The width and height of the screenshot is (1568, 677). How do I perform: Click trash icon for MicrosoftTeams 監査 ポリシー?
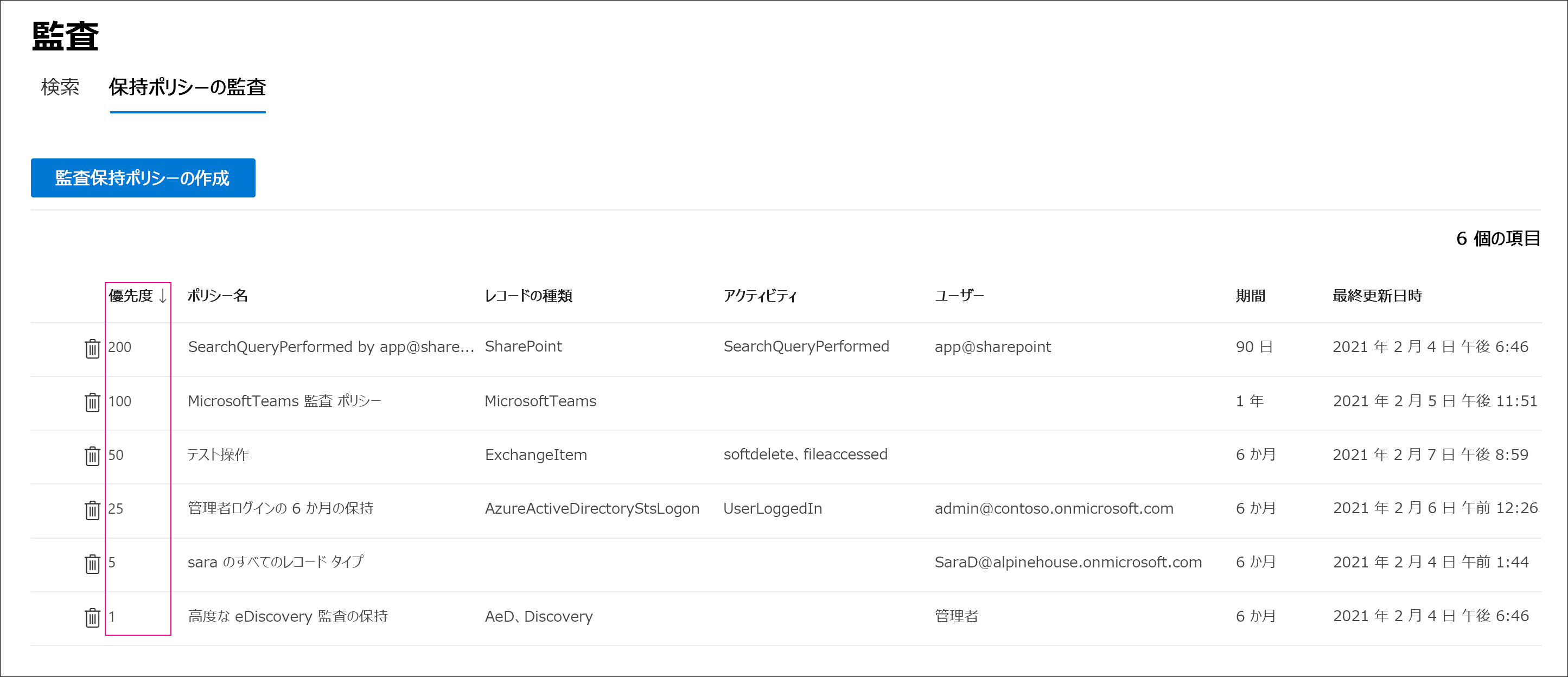click(x=92, y=402)
